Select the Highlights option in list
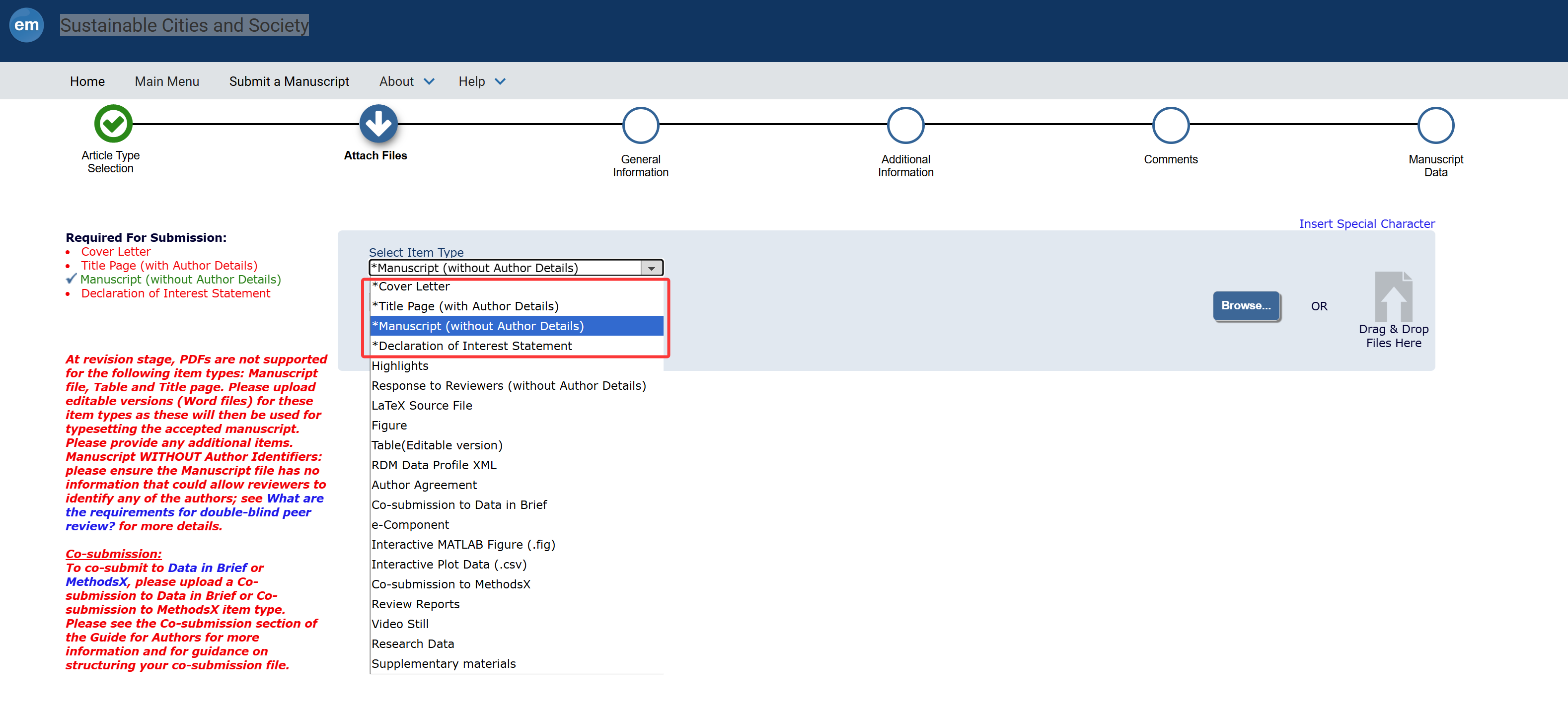 point(400,366)
